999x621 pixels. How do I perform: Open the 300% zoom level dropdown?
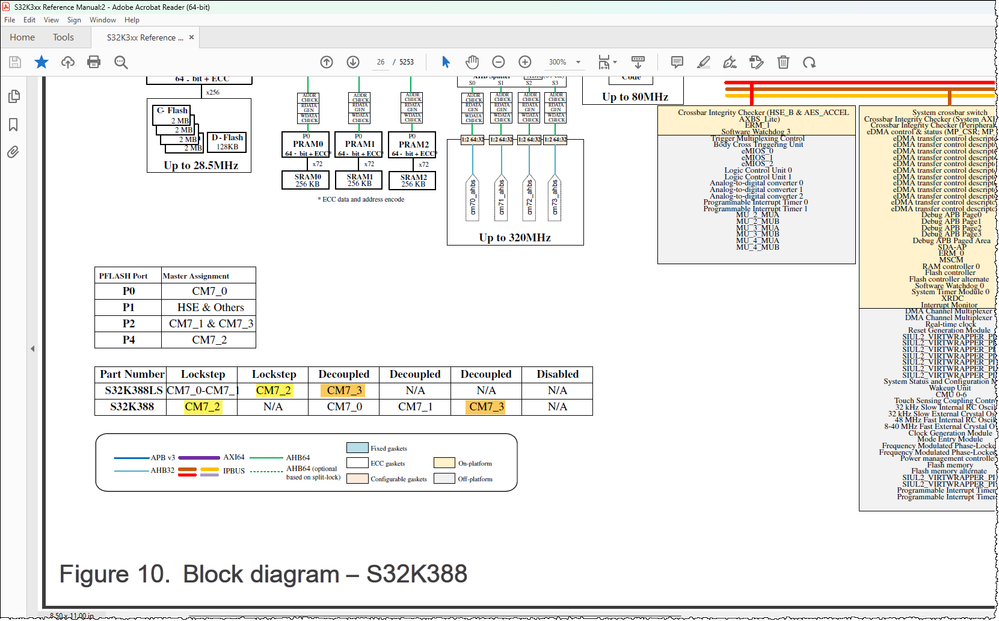[564, 62]
